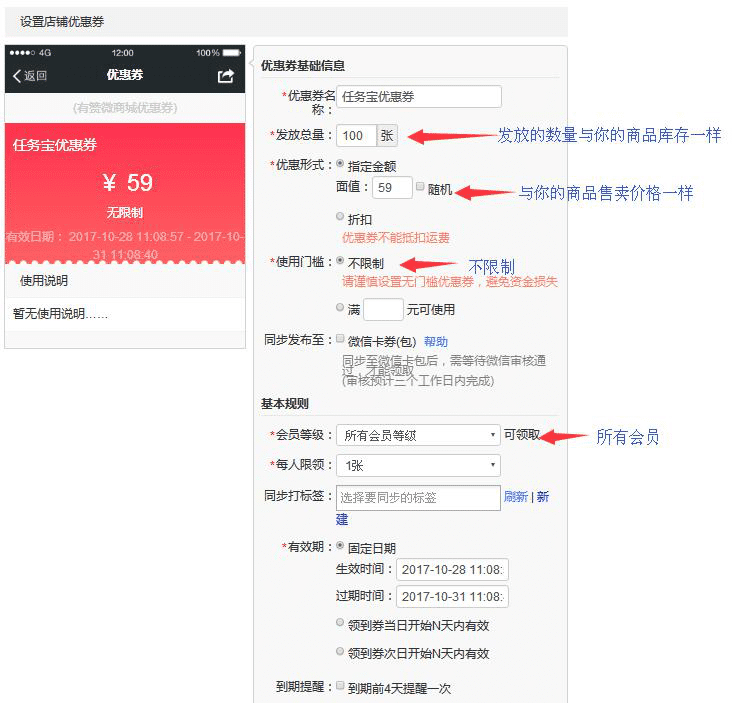732x703 pixels.
Task: Select the 指定金额 radio option
Action: tap(342, 164)
